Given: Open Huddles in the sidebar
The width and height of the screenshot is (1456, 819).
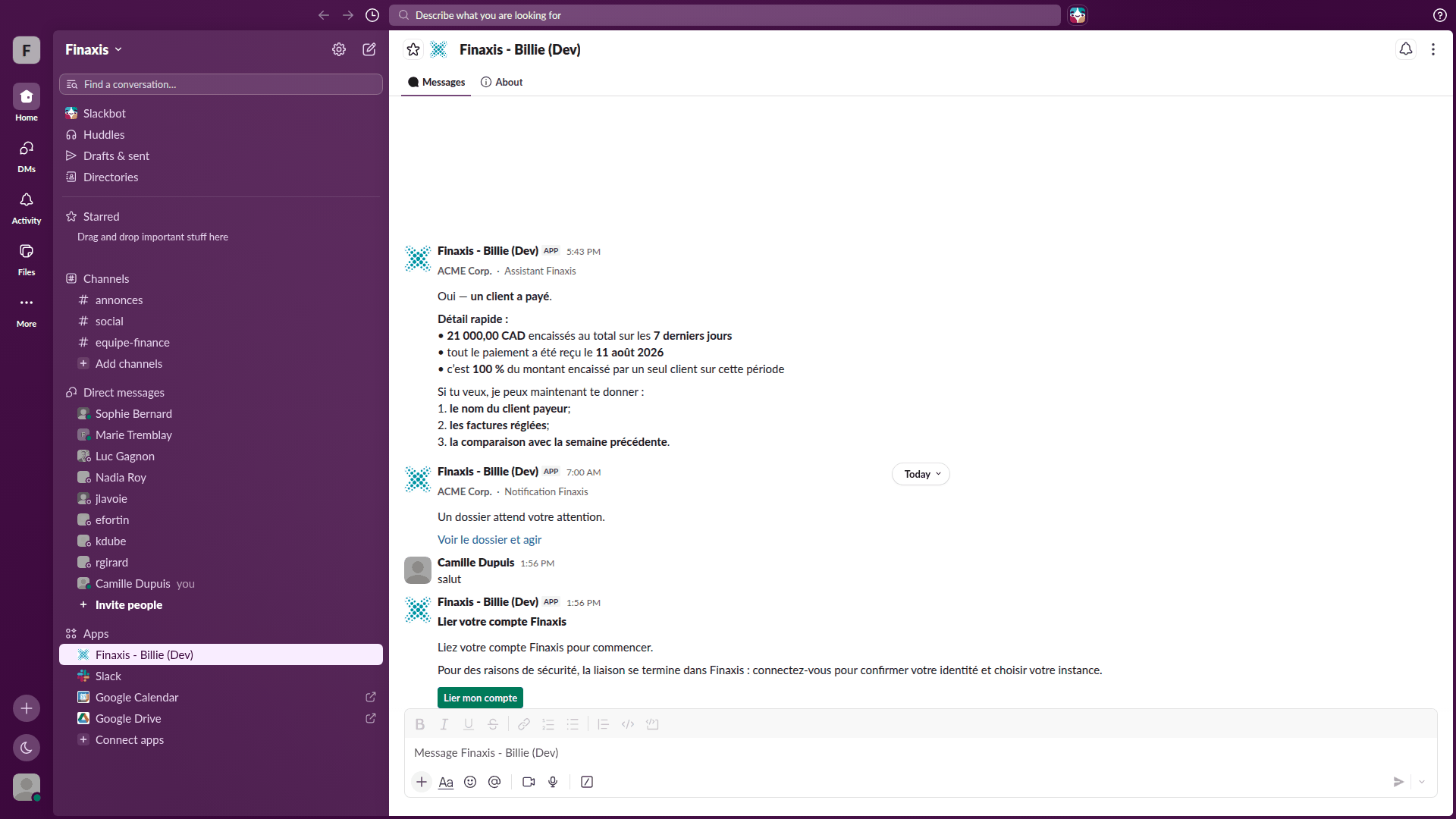Looking at the screenshot, I should coord(221,134).
